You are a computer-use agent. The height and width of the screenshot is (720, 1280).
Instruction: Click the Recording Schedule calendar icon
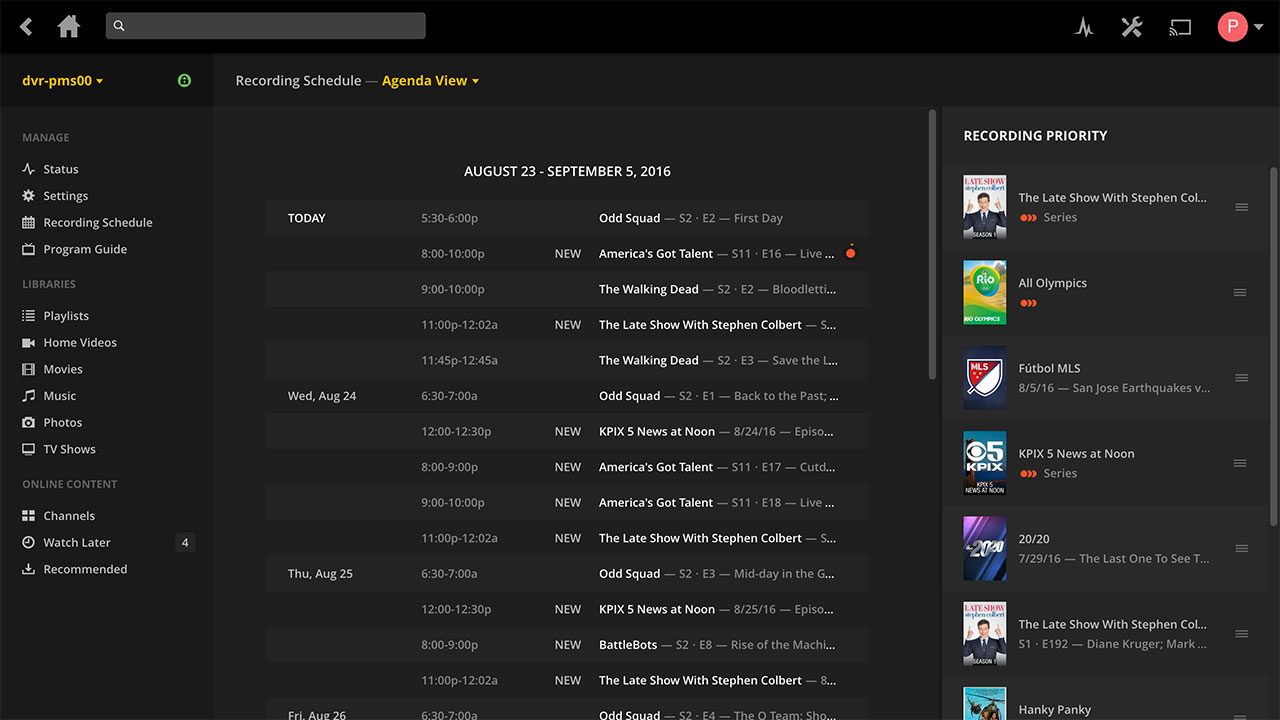(x=29, y=222)
